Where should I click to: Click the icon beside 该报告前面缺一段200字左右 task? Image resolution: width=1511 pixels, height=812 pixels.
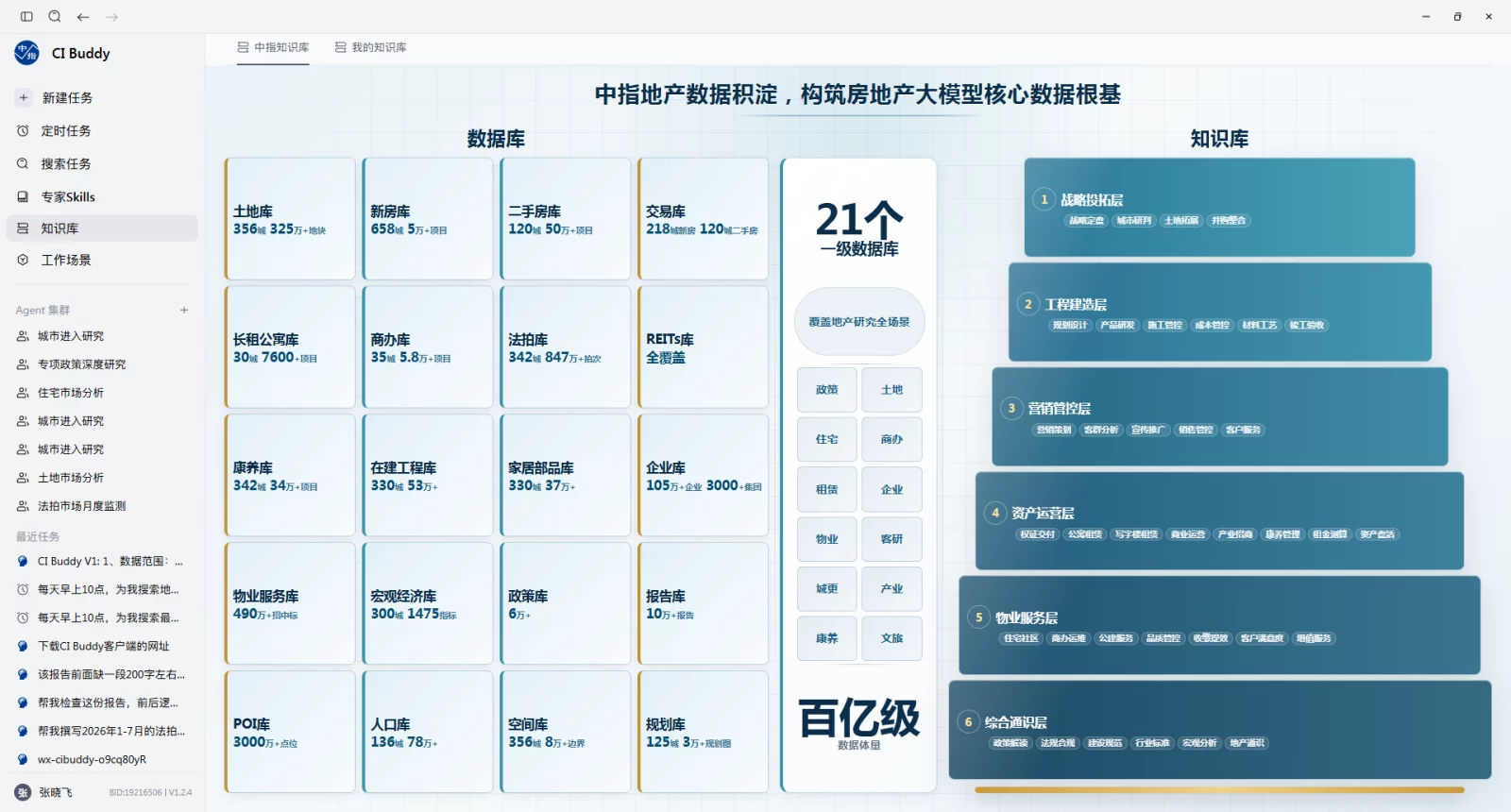[23, 674]
